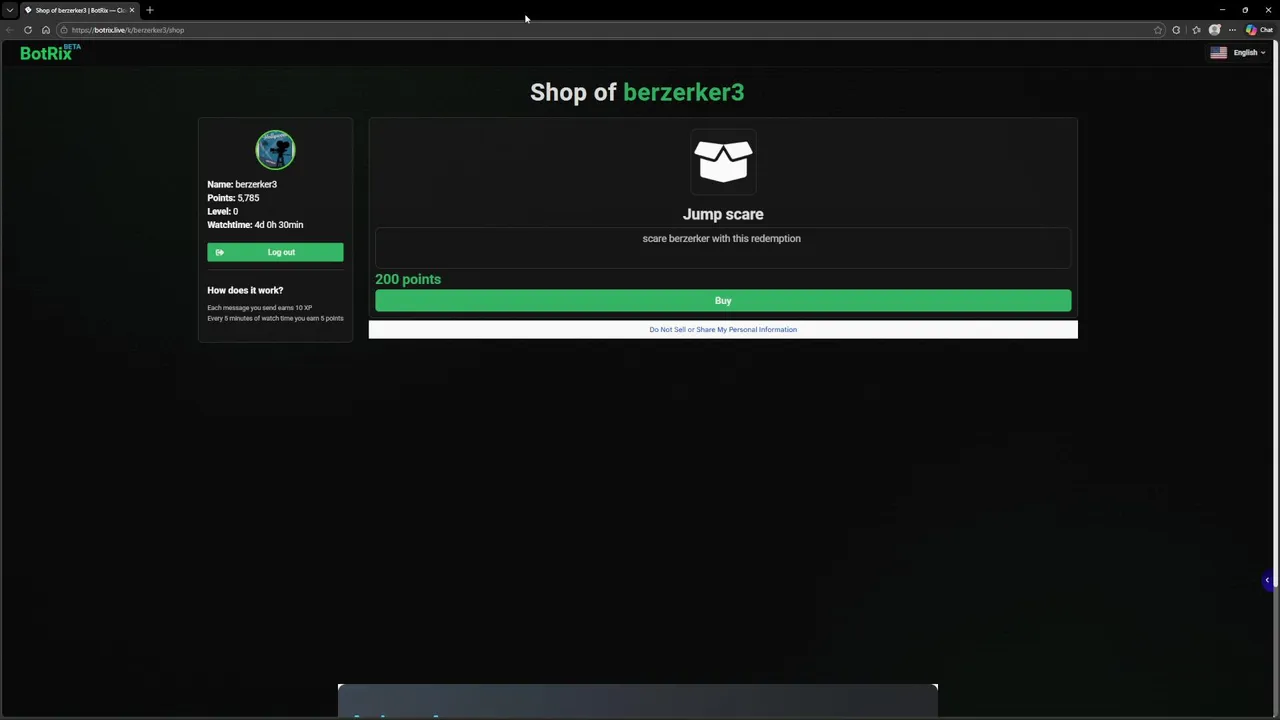
Task: Open the browser profile avatar
Action: (x=1215, y=30)
